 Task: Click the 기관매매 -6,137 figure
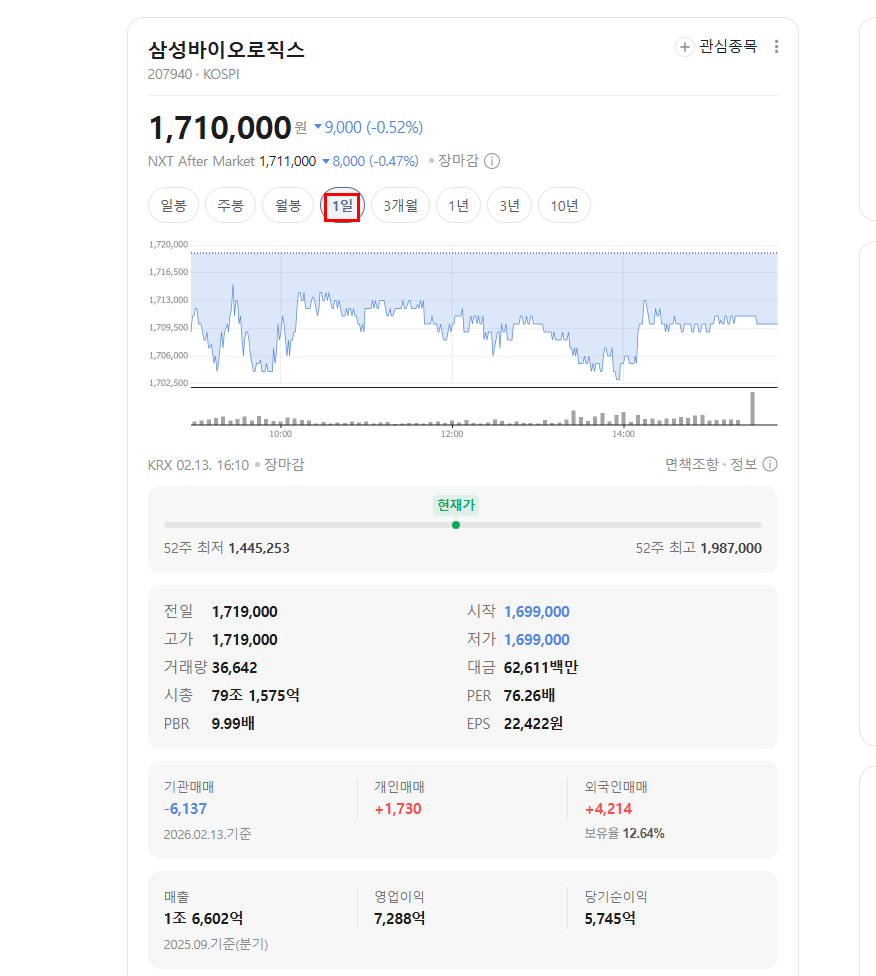pyautogui.click(x=185, y=809)
